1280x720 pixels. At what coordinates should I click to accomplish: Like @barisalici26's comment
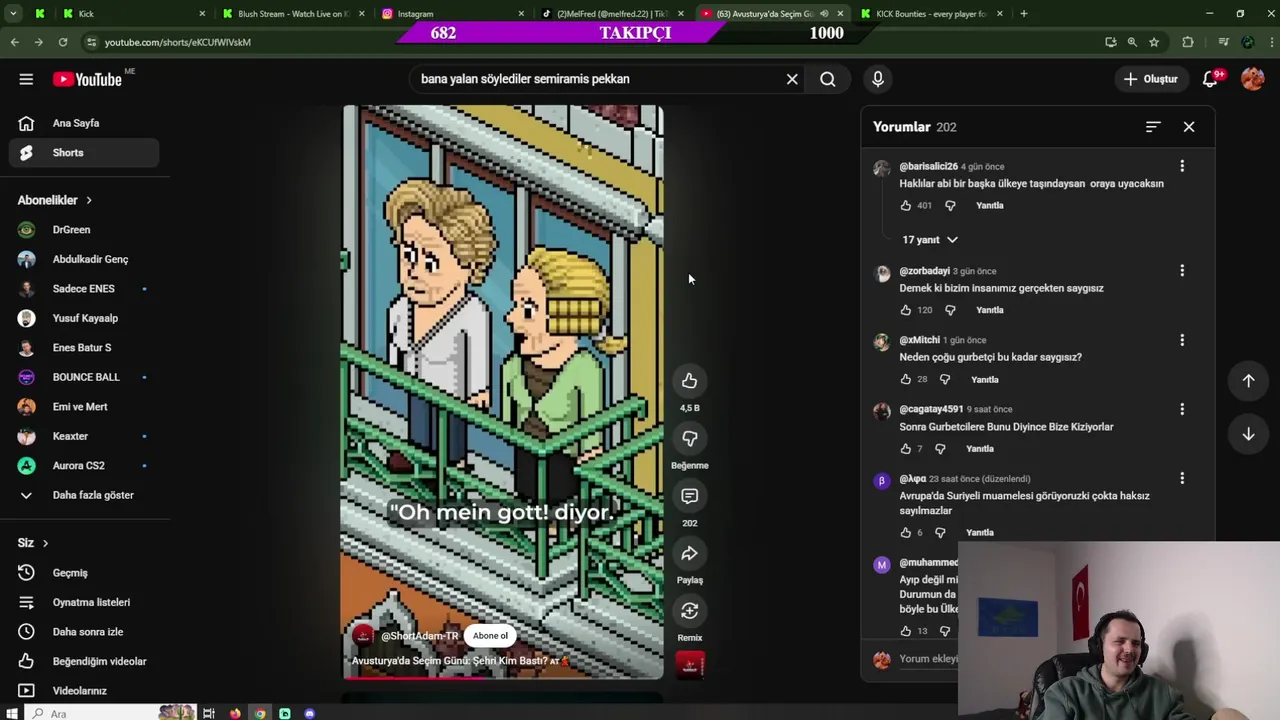click(x=906, y=205)
